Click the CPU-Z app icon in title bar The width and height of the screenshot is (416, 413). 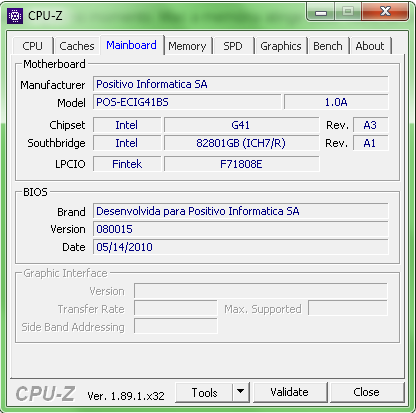[15, 16]
